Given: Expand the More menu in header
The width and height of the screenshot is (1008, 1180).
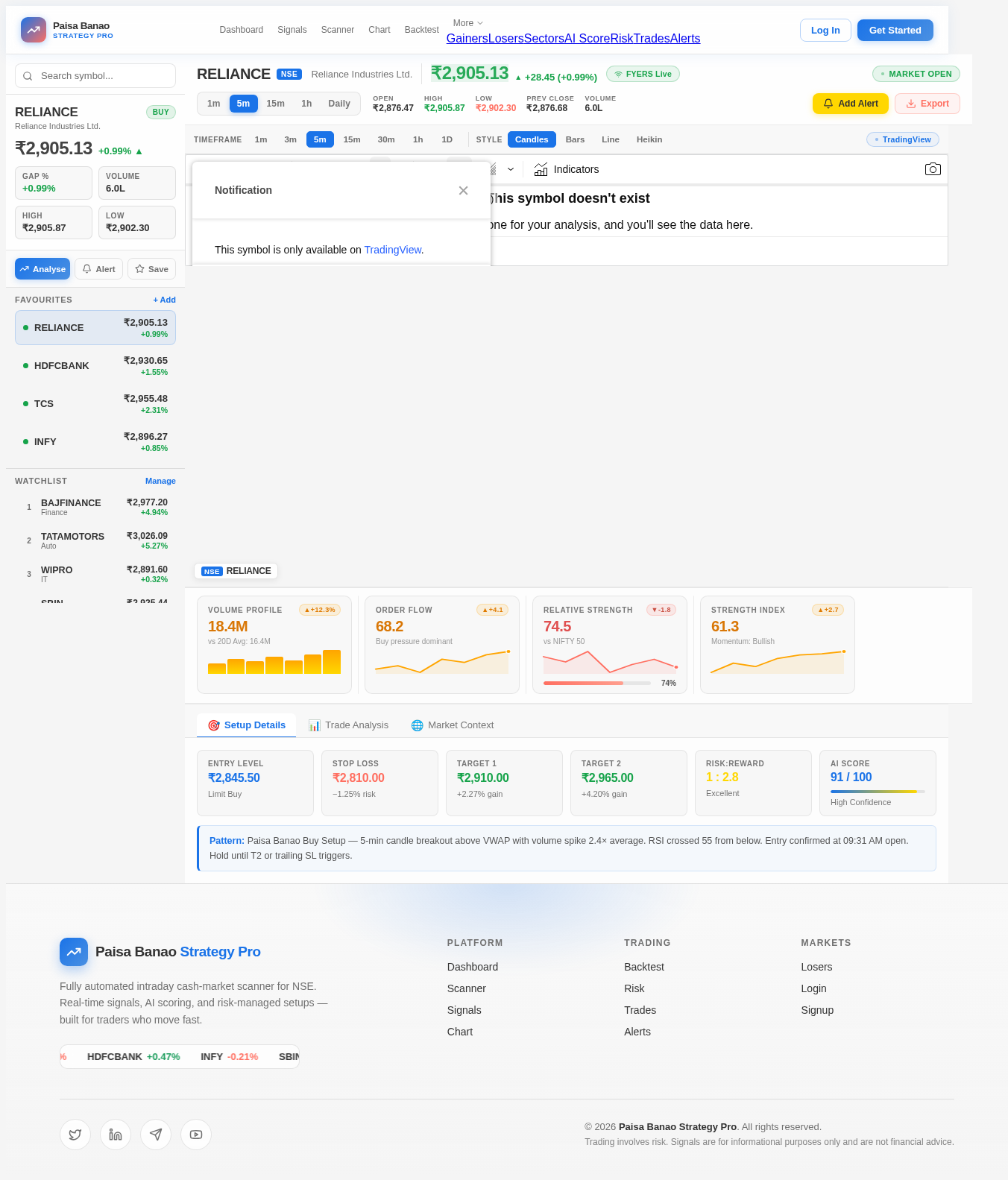Looking at the screenshot, I should pos(468,23).
